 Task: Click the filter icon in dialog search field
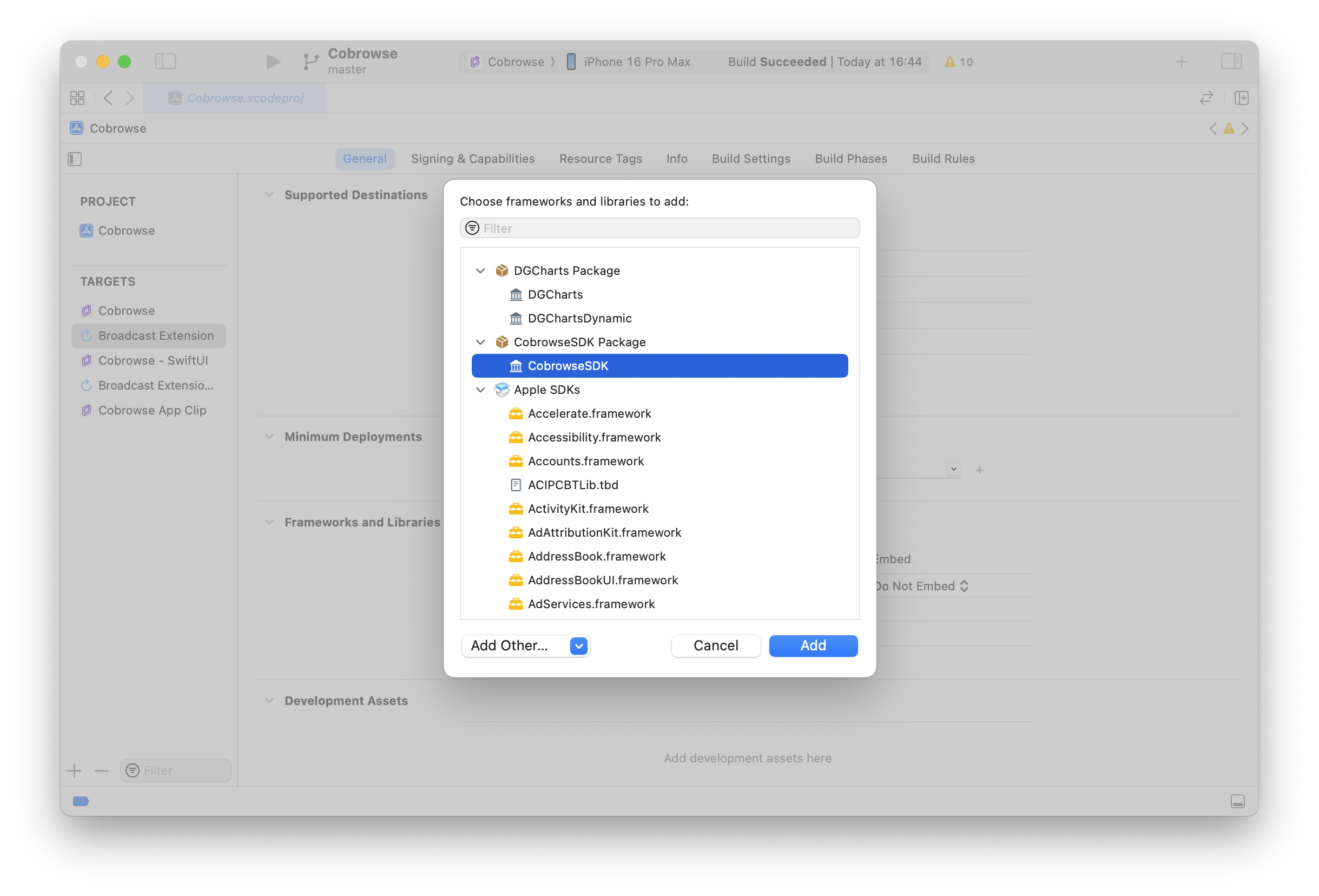[x=472, y=228]
